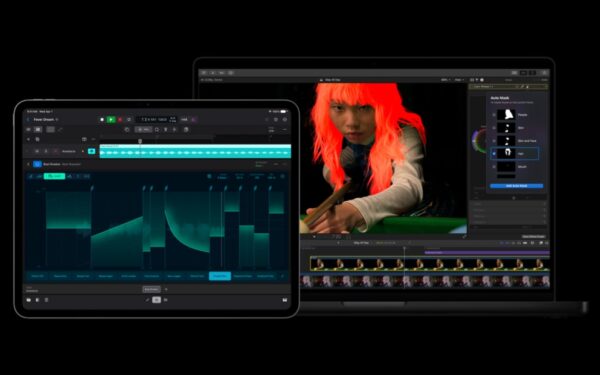
Task: Click the green Play button in Logic Pro
Action: coord(111,119)
